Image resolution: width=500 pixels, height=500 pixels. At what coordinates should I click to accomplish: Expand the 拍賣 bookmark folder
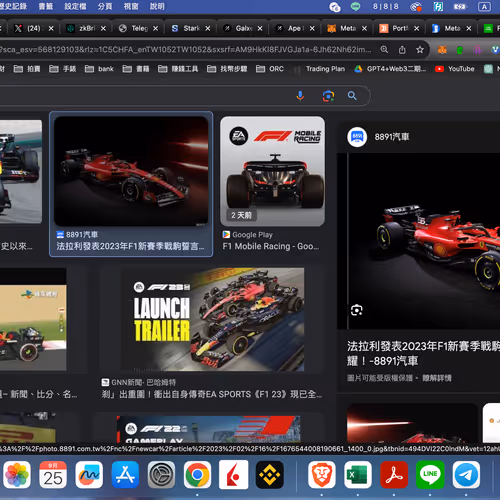coord(27,69)
